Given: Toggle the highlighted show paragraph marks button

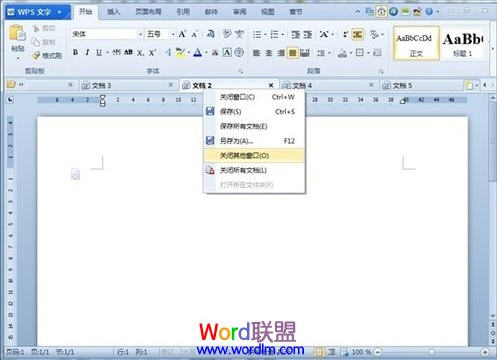Looking at the screenshot, I should pyautogui.click(x=357, y=34).
